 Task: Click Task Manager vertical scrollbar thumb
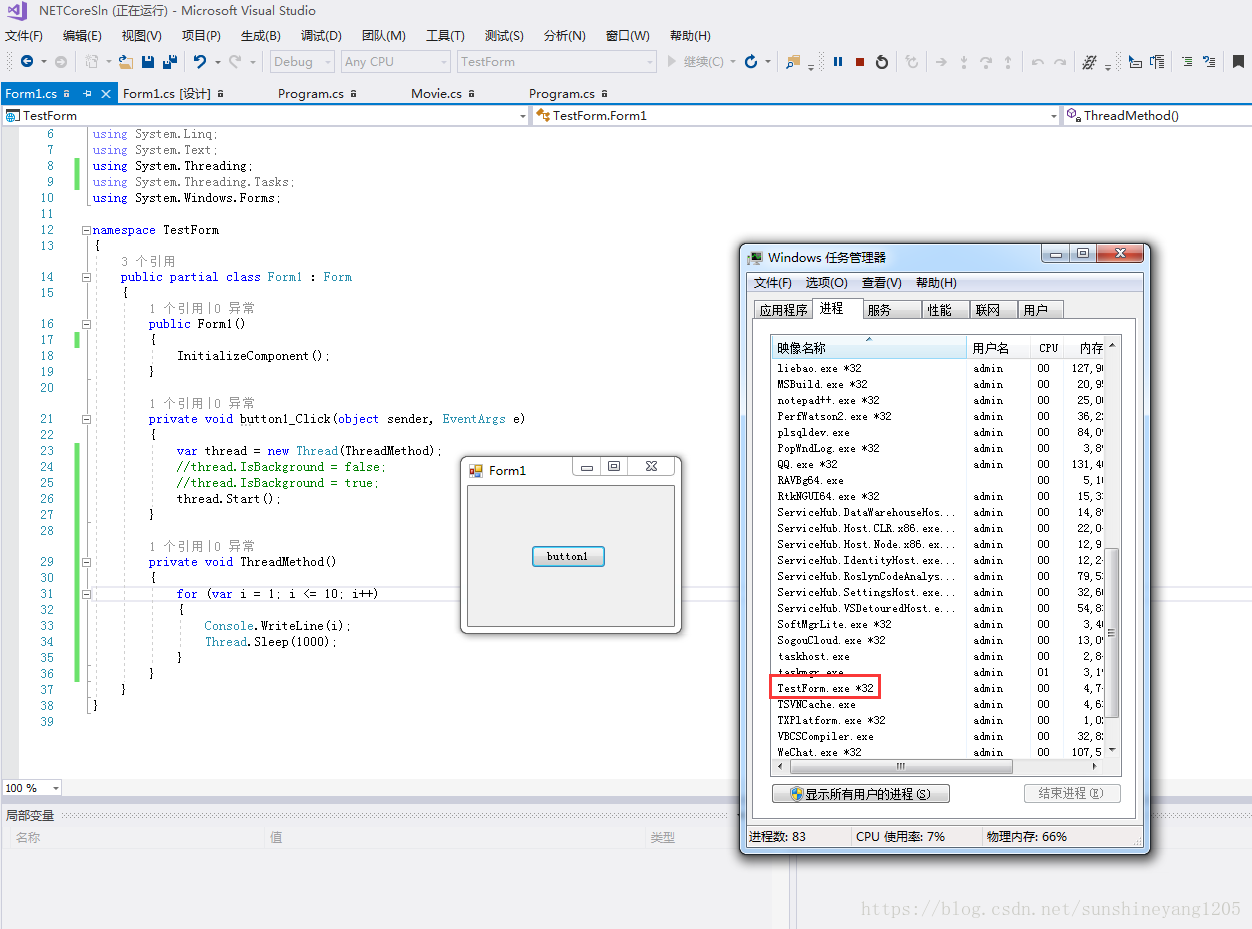[1111, 632]
